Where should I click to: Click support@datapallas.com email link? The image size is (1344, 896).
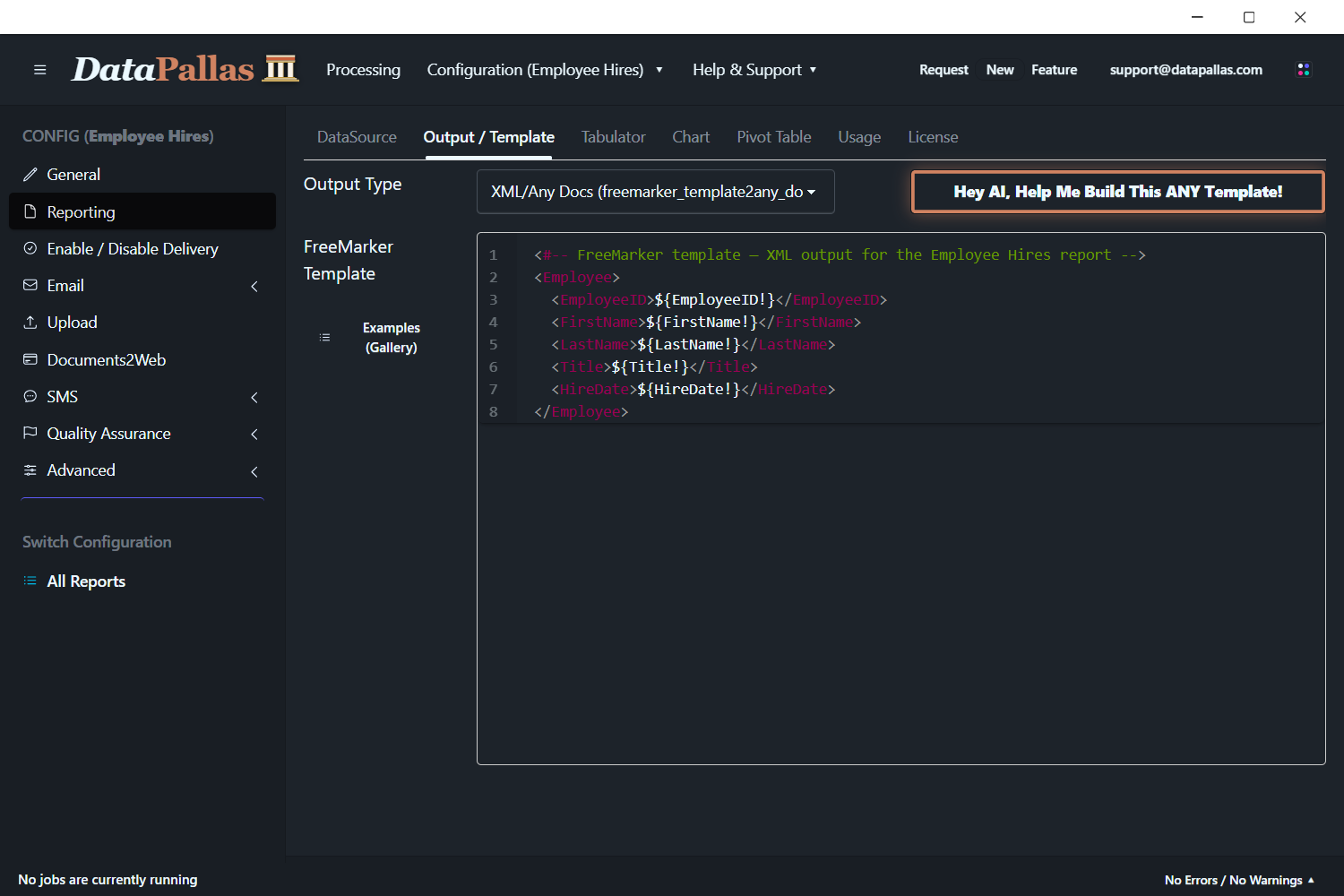(x=1185, y=70)
